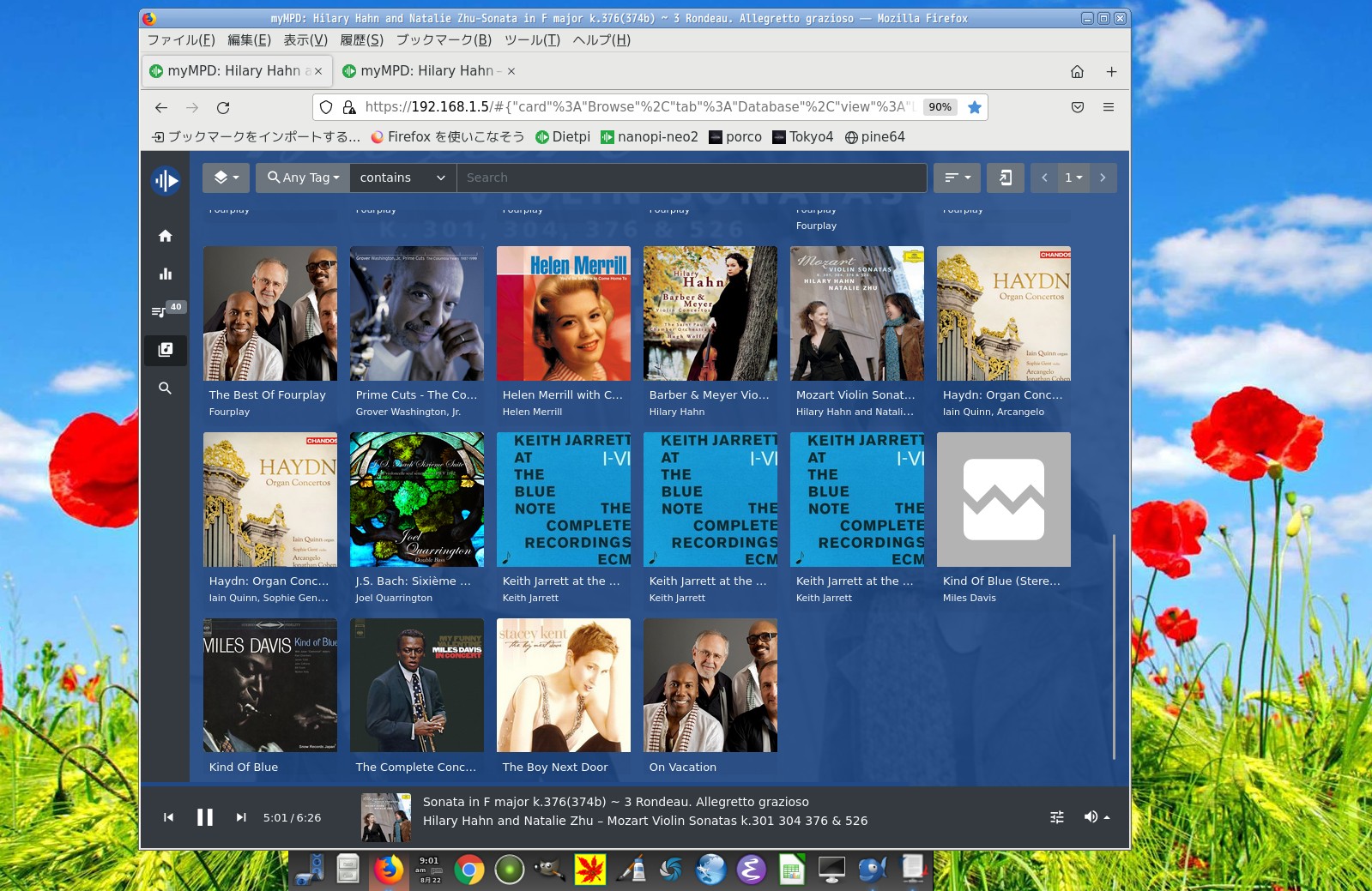
Task: Open the Playback view bar-chart icon
Action: click(x=166, y=274)
